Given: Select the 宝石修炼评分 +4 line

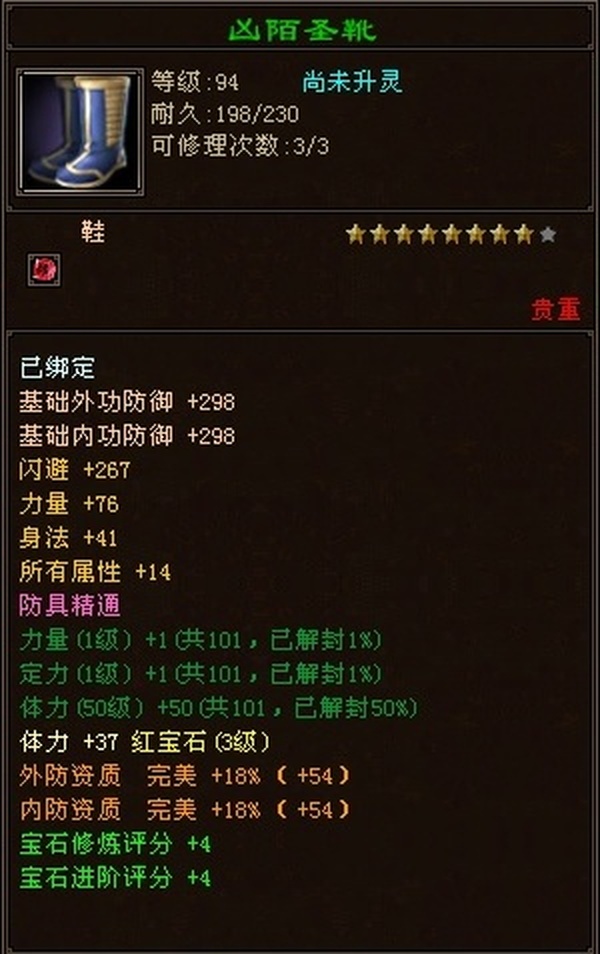Looking at the screenshot, I should coord(115,844).
